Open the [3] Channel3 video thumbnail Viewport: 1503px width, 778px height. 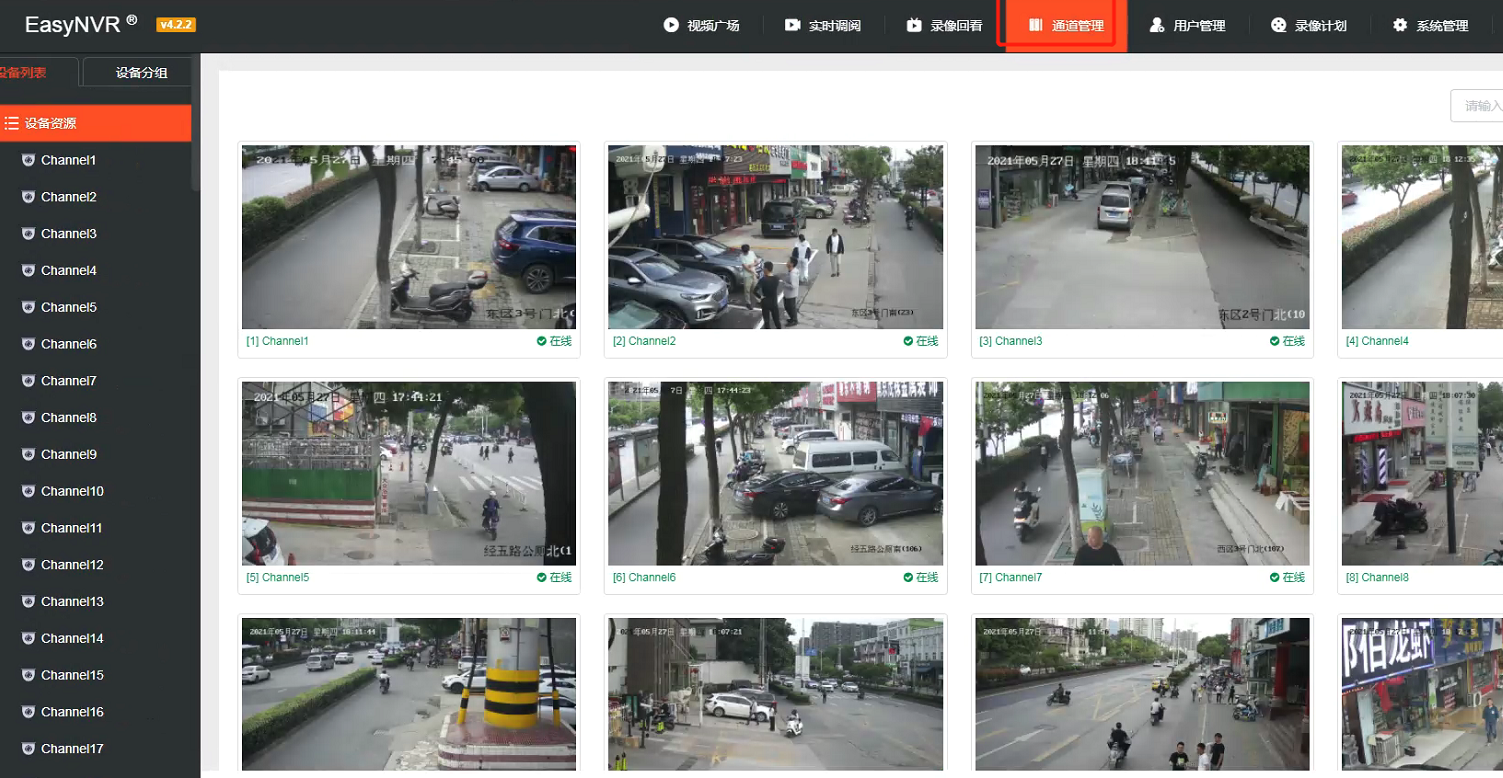tap(1142, 237)
